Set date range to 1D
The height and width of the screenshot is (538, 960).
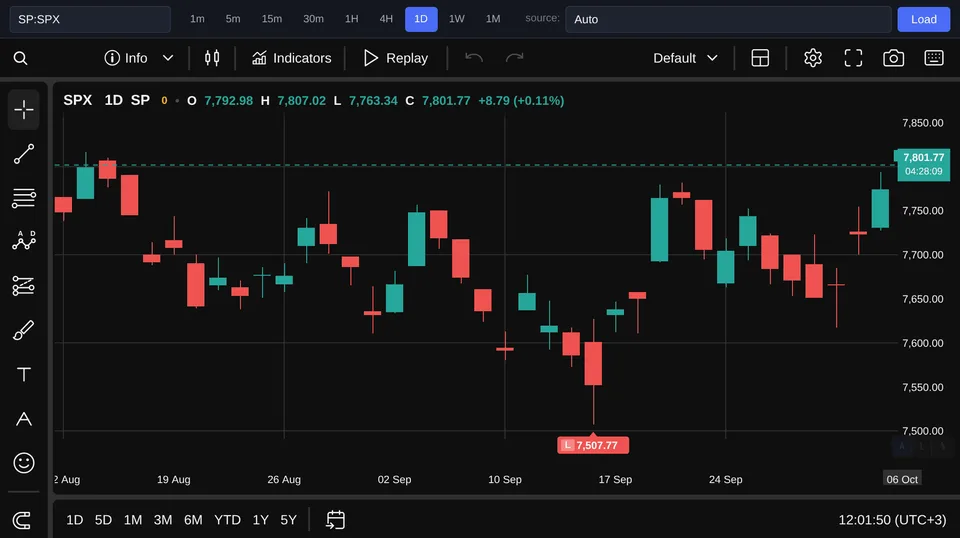click(75, 520)
